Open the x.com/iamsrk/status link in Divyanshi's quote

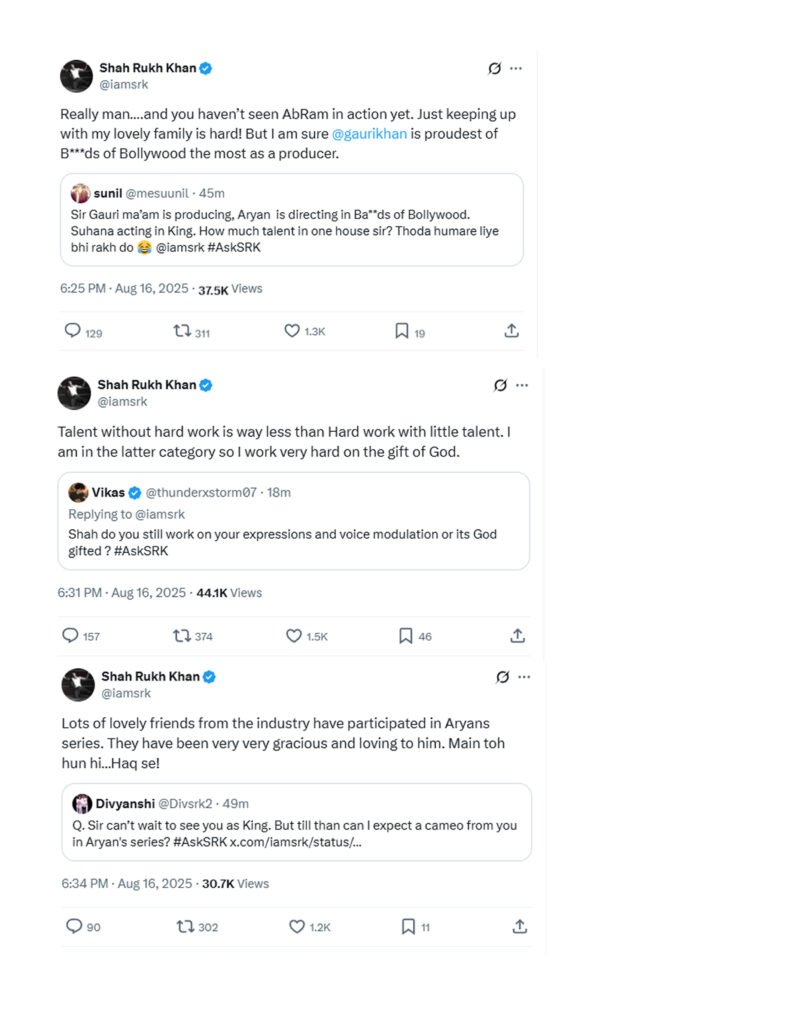295,842
